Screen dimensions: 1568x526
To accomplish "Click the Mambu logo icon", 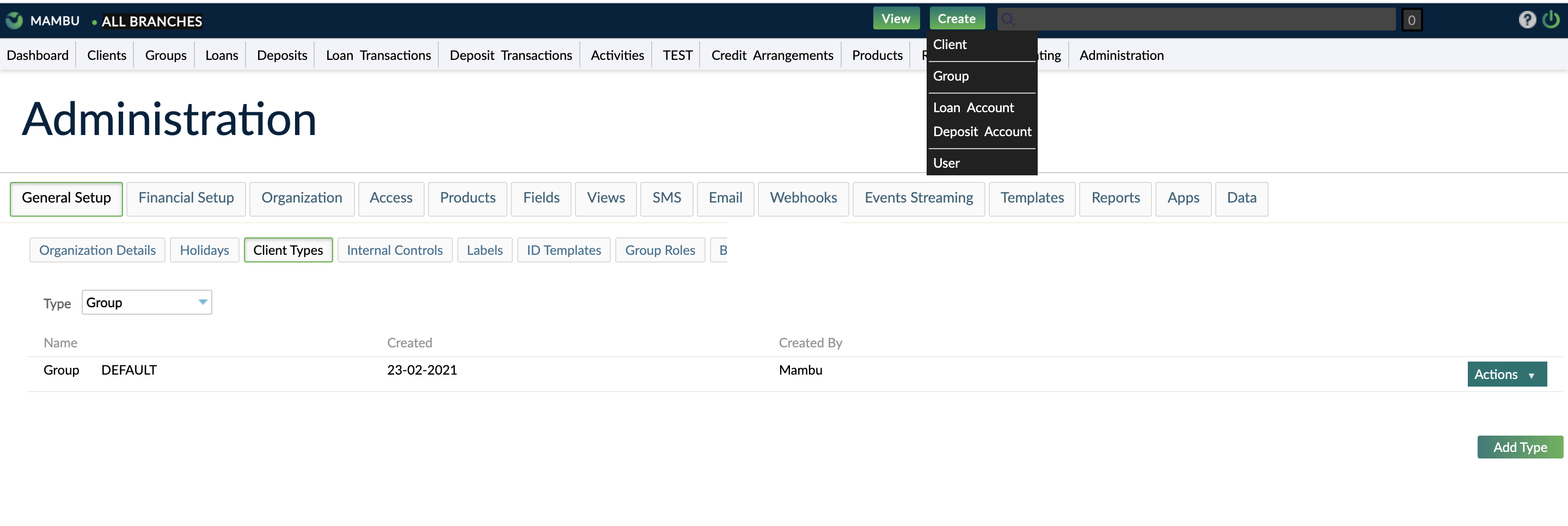I will [x=14, y=19].
